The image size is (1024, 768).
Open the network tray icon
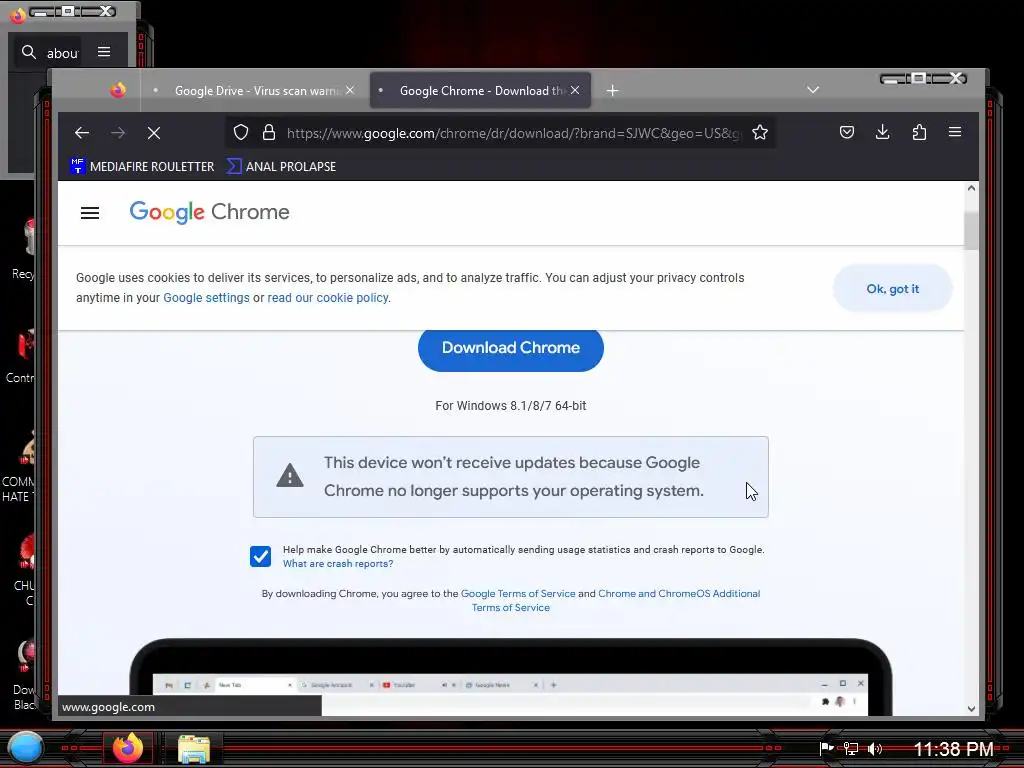[x=850, y=748]
